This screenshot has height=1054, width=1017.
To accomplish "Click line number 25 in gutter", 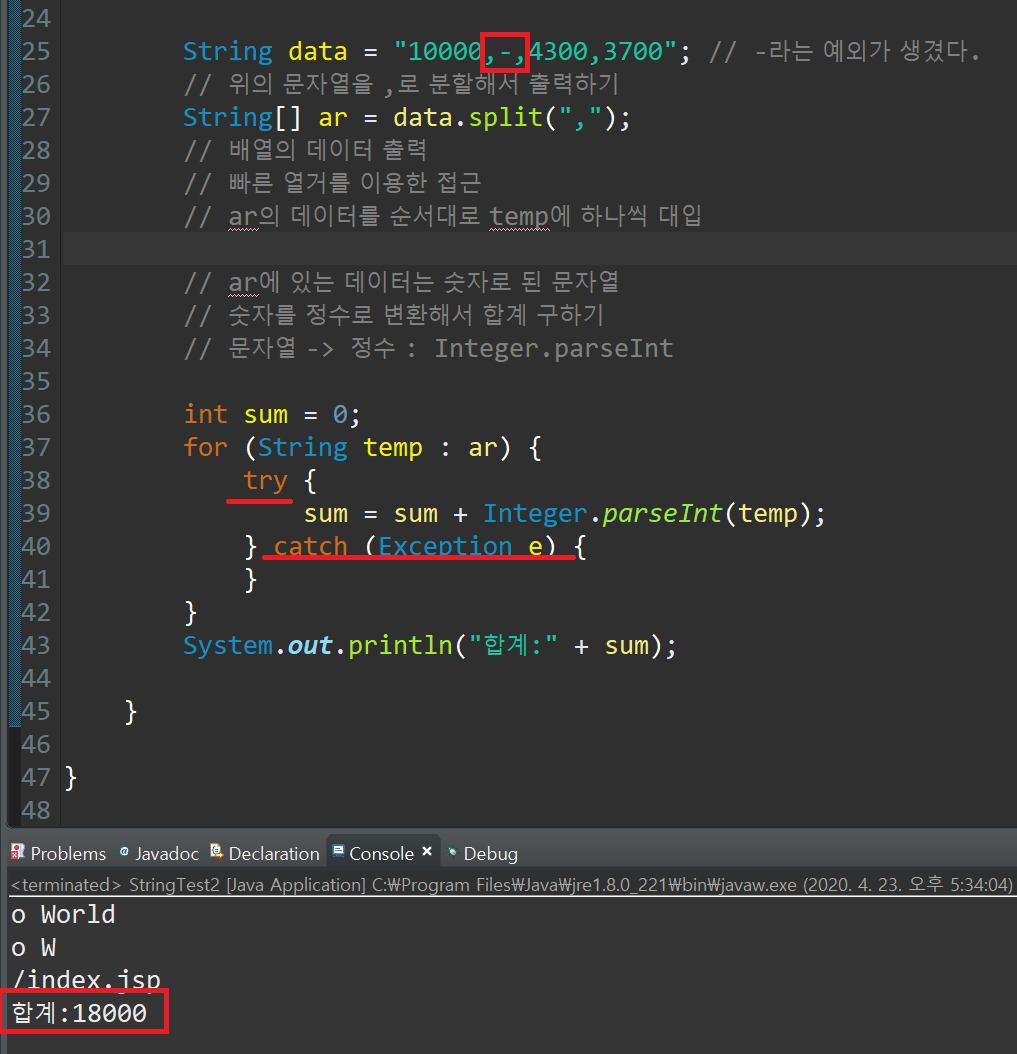I will (x=36, y=51).
